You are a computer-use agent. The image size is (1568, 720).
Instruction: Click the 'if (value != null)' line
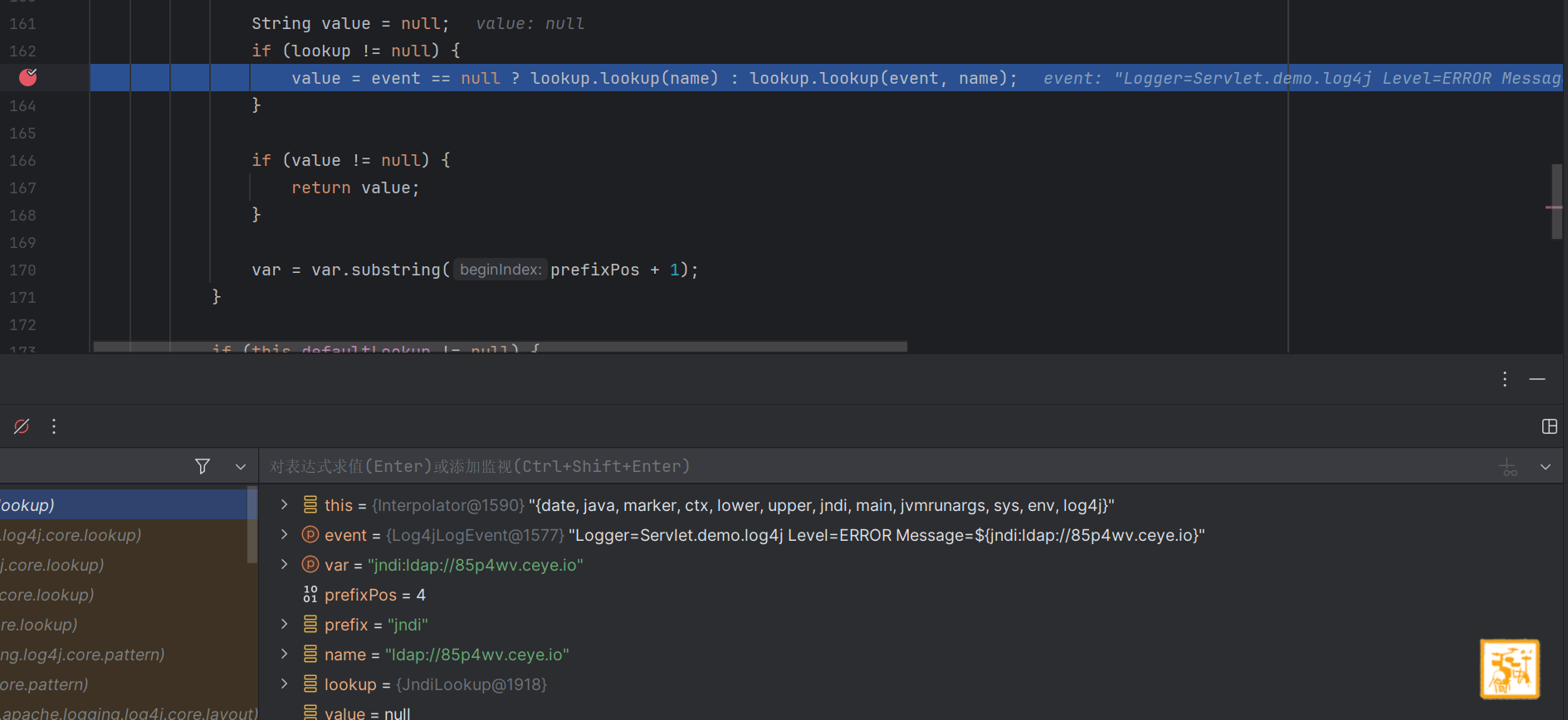tap(351, 160)
